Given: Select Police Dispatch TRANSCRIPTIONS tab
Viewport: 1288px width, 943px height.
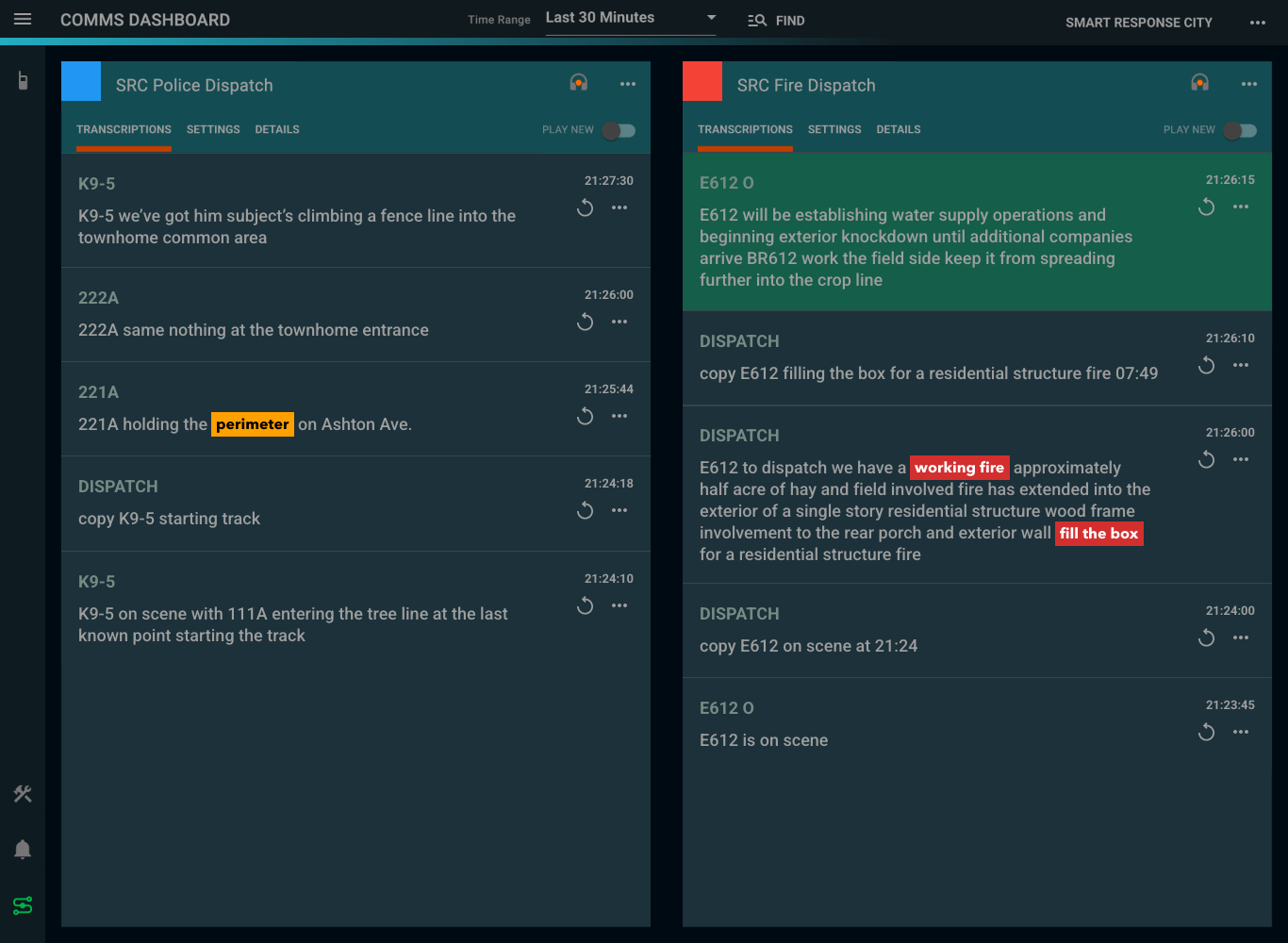Looking at the screenshot, I should (x=124, y=130).
